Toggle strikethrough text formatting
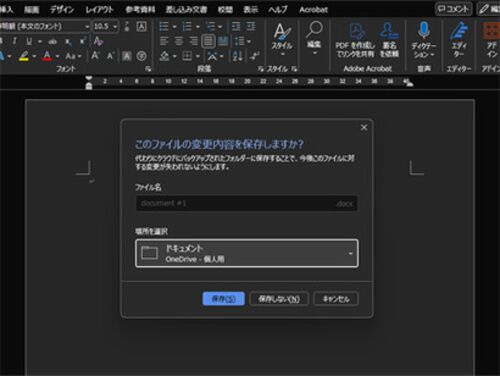 [52, 41]
